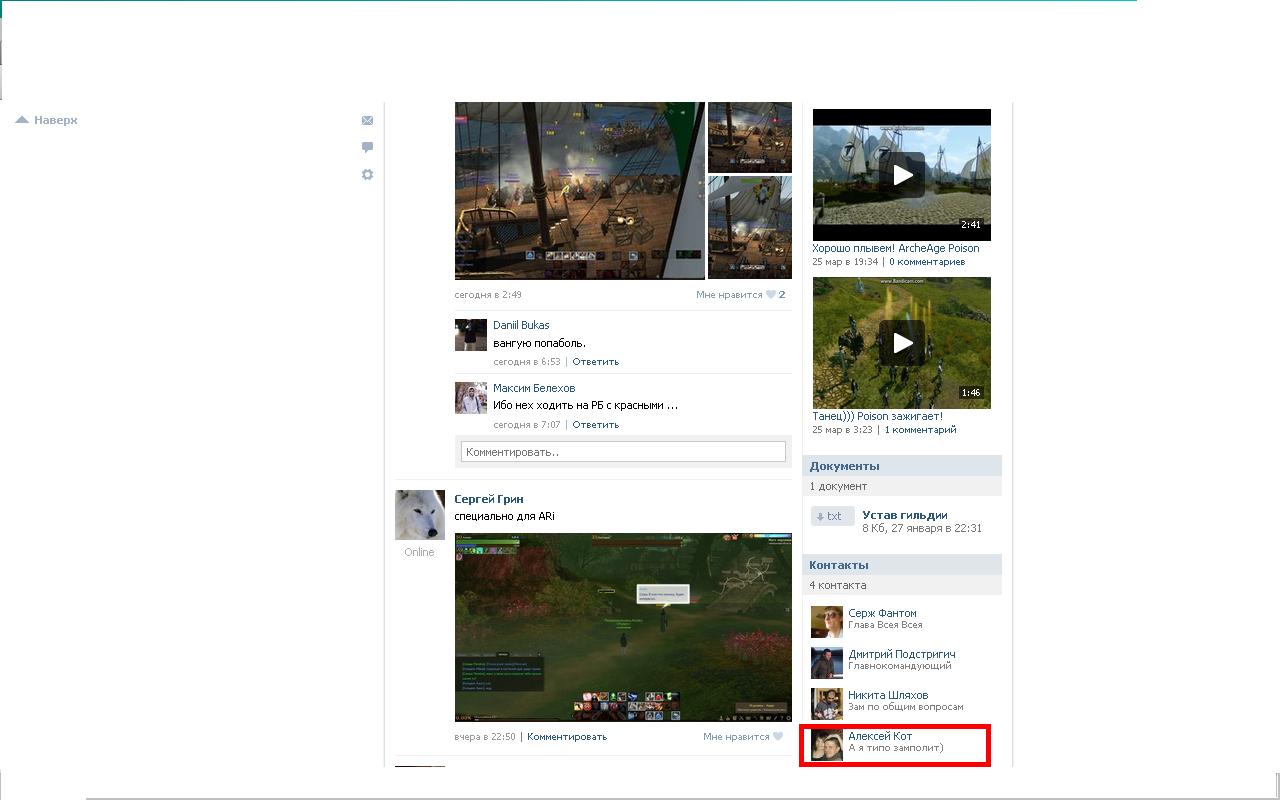Click Мне нравится on ship post
Viewport: 1280px width, 800px height.
click(729, 295)
